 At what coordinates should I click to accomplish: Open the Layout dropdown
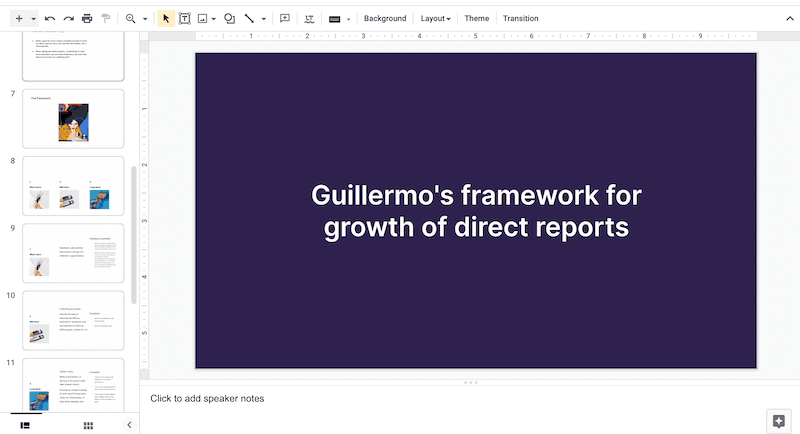tap(435, 18)
